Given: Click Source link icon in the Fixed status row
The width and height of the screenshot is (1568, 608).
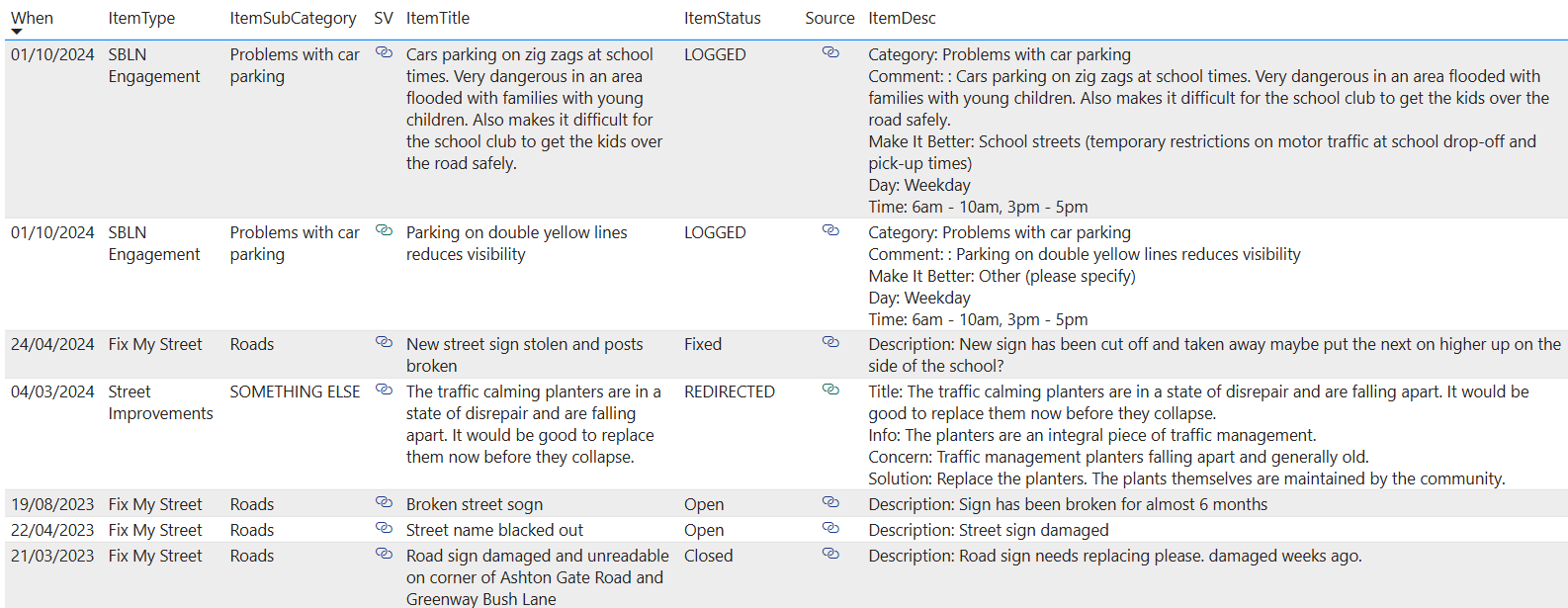Looking at the screenshot, I should point(830,342).
